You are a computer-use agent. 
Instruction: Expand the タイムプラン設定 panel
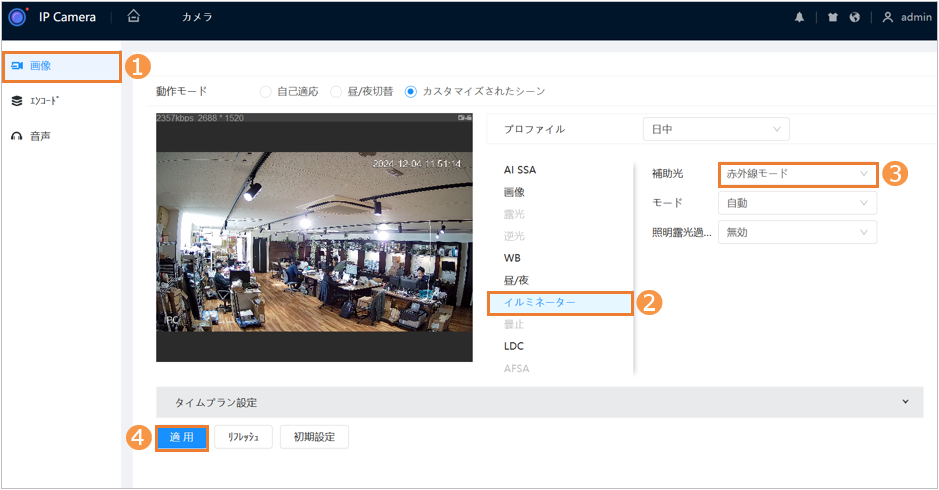pos(539,402)
